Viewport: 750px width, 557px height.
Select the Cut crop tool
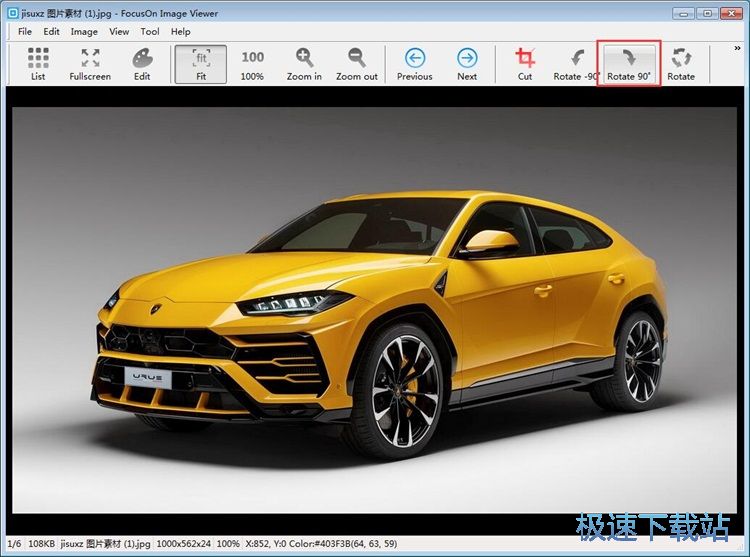click(x=525, y=64)
